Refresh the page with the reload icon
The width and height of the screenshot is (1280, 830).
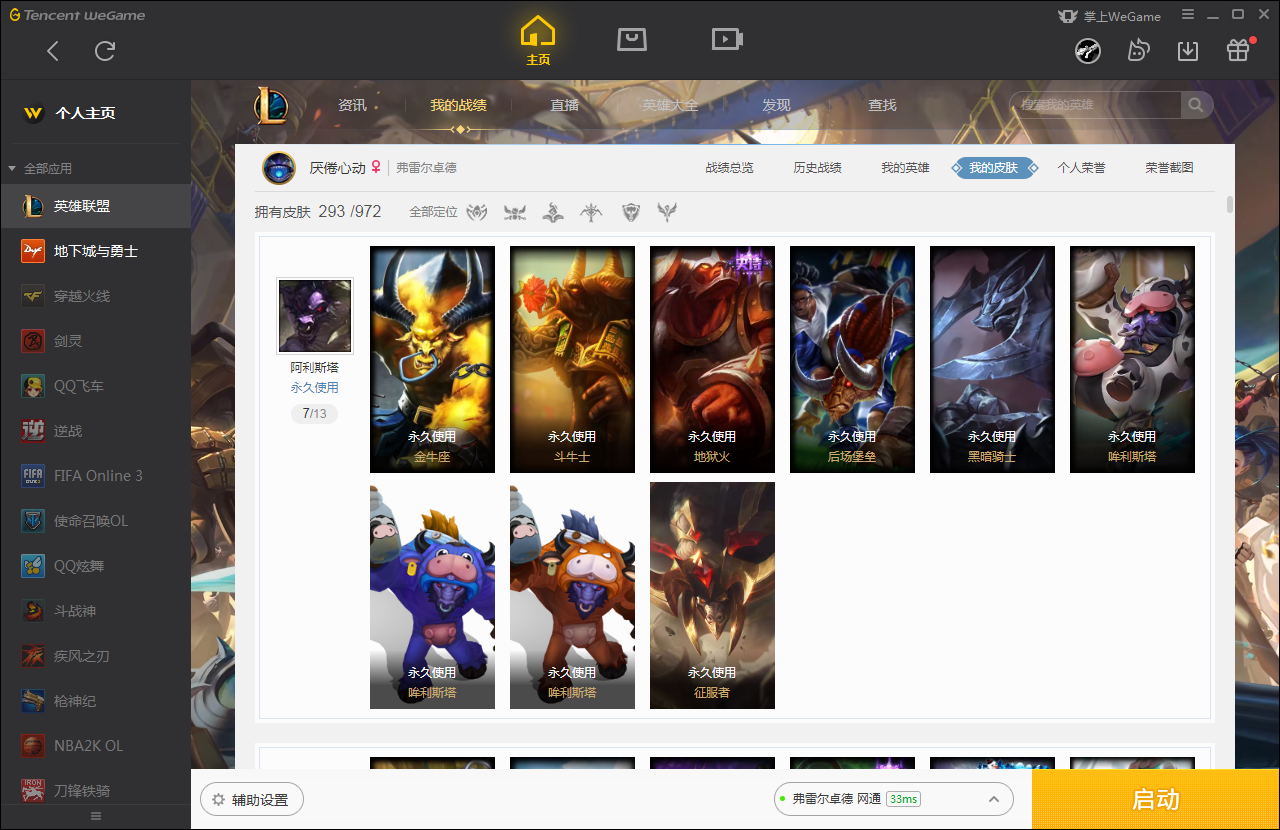tap(105, 51)
